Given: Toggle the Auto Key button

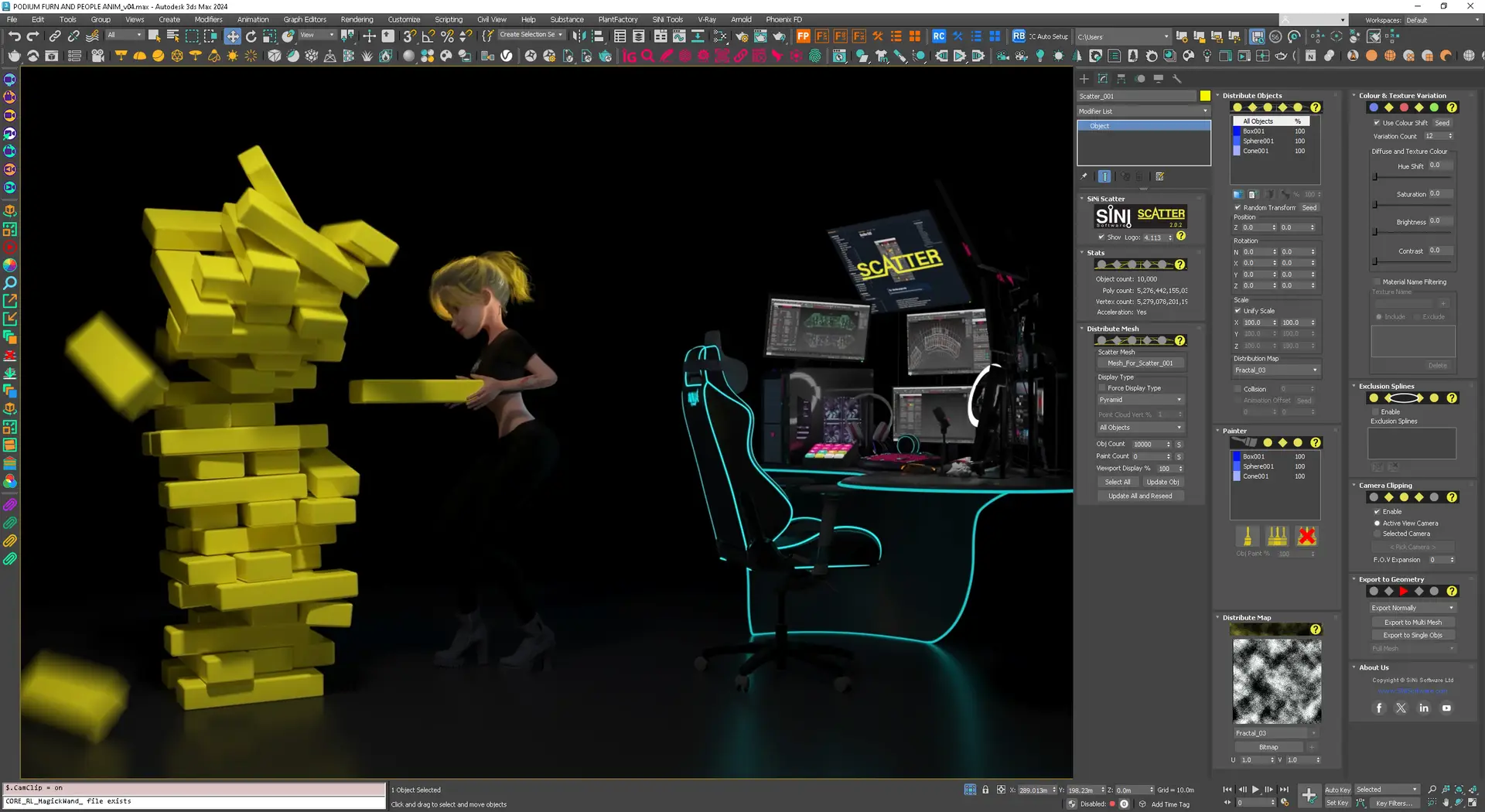Looking at the screenshot, I should click(x=1337, y=790).
